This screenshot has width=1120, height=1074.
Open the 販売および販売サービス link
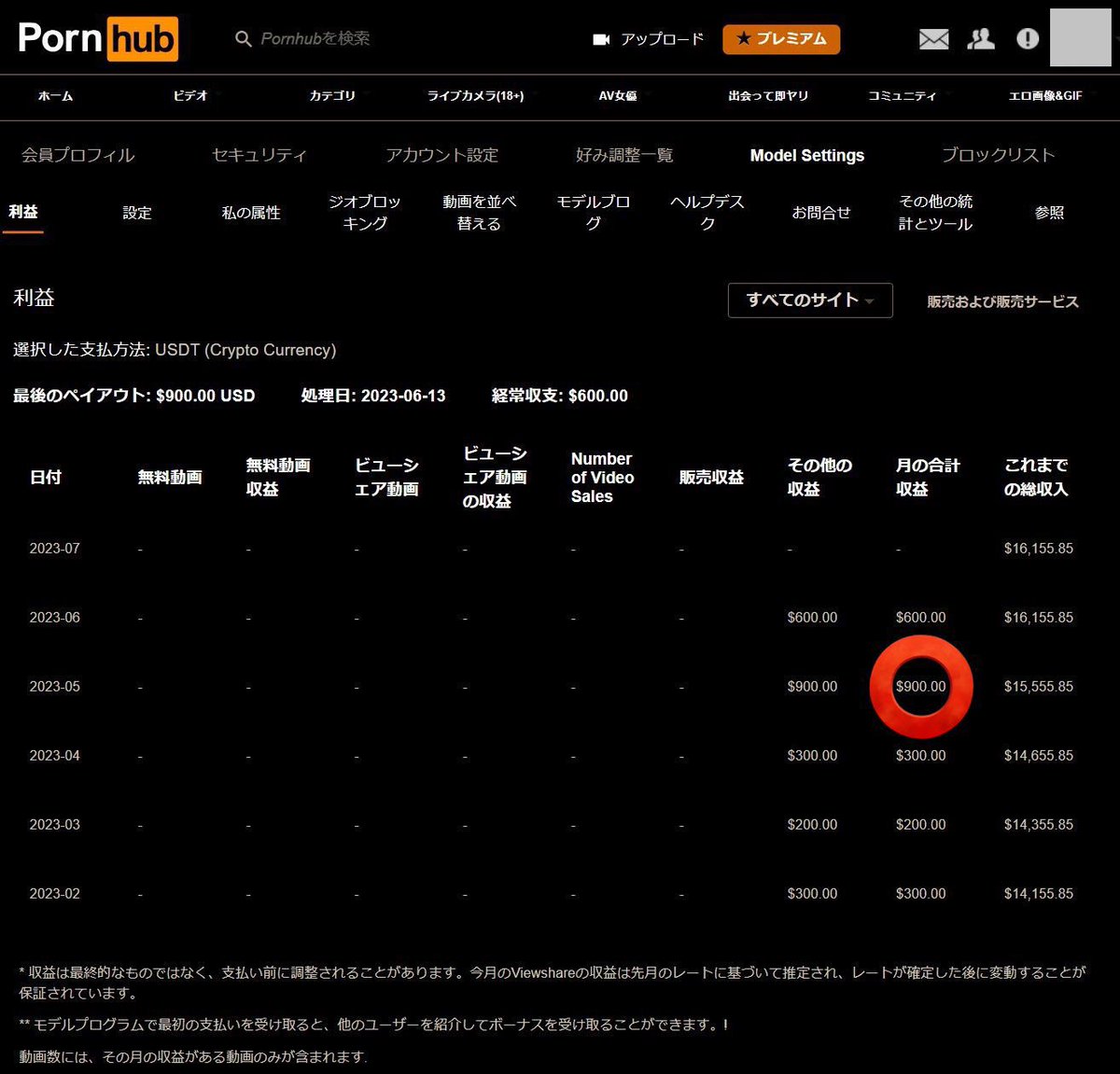pyautogui.click(x=1002, y=301)
